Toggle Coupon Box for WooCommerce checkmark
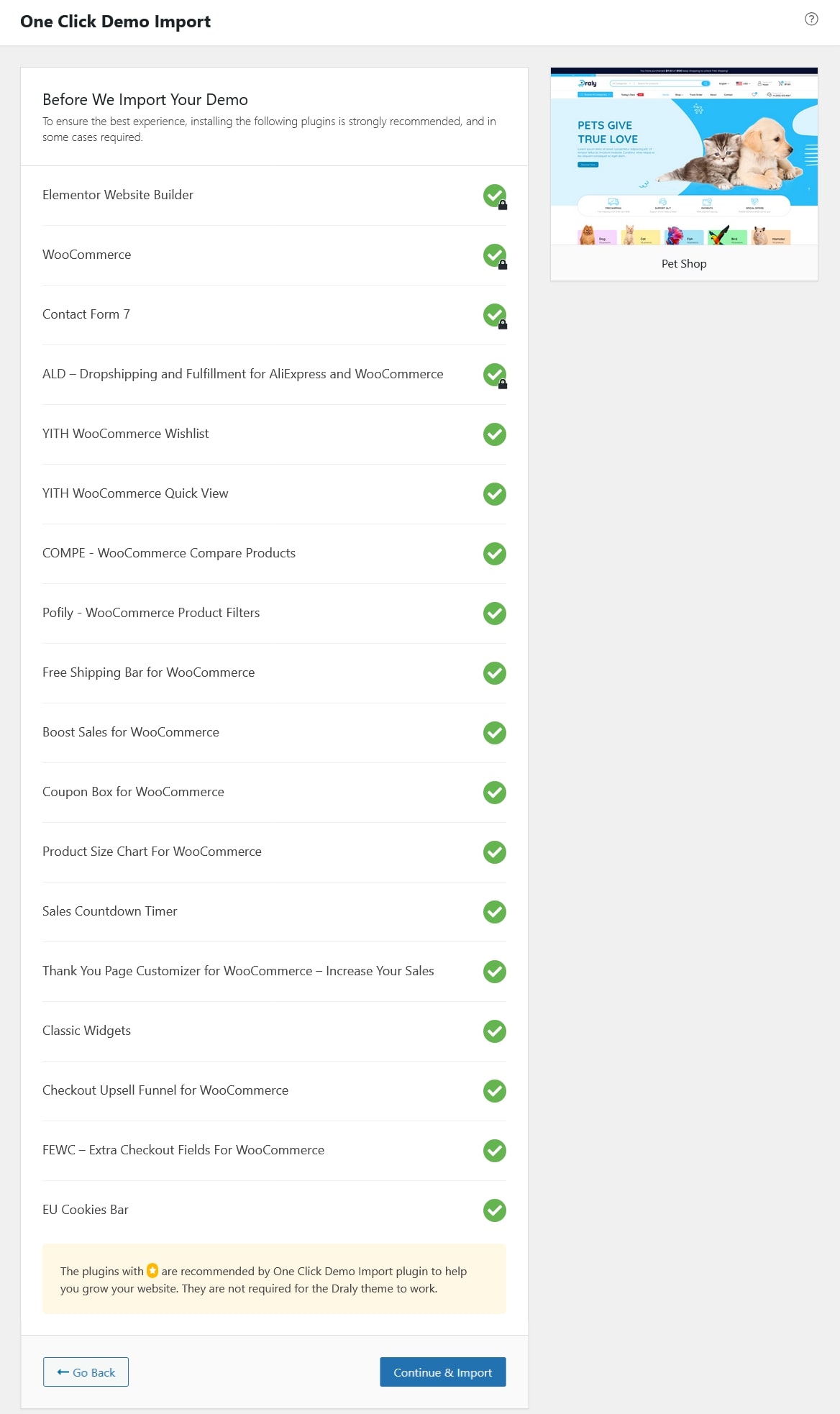Image resolution: width=840 pixels, height=1414 pixels. tap(495, 793)
